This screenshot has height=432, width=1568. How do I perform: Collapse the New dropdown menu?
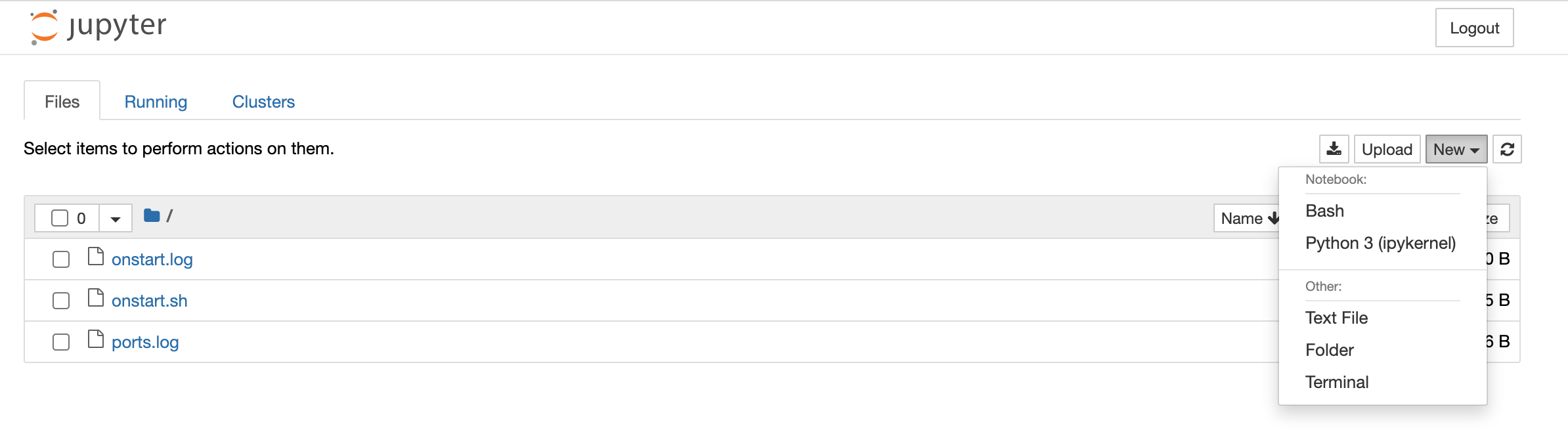[1456, 149]
